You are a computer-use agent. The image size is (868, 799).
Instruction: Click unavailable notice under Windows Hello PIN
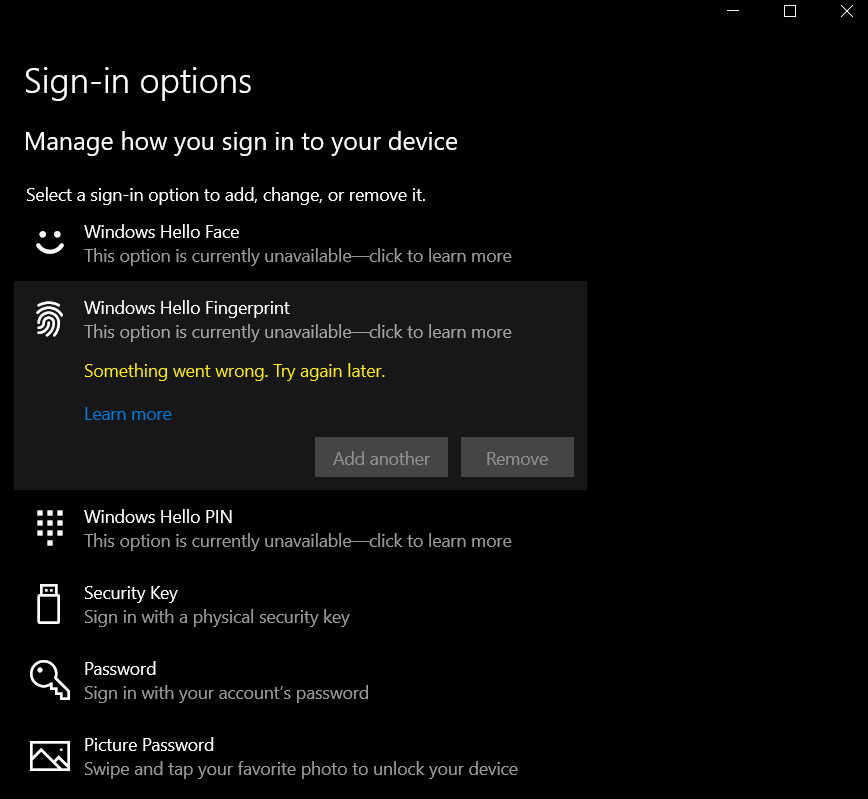tap(298, 541)
